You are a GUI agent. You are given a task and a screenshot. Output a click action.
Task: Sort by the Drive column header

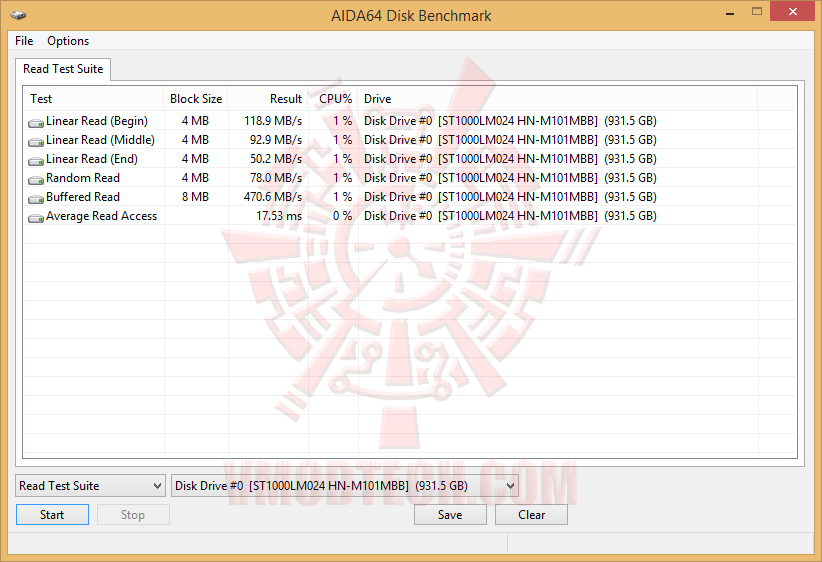click(x=558, y=99)
